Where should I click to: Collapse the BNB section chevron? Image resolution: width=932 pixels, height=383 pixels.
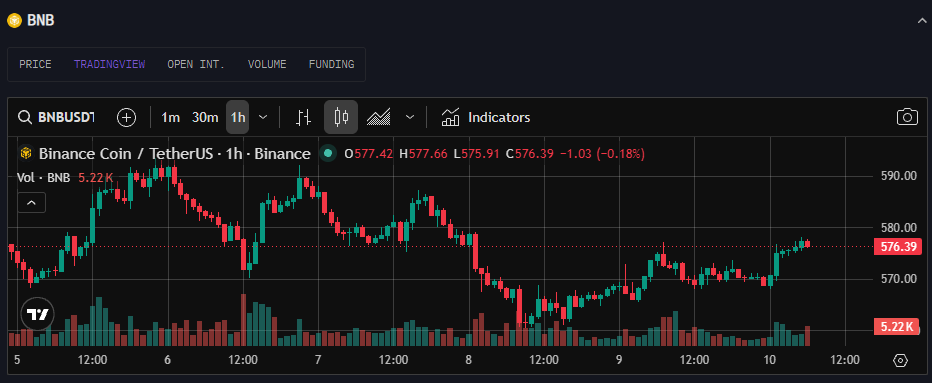click(922, 21)
